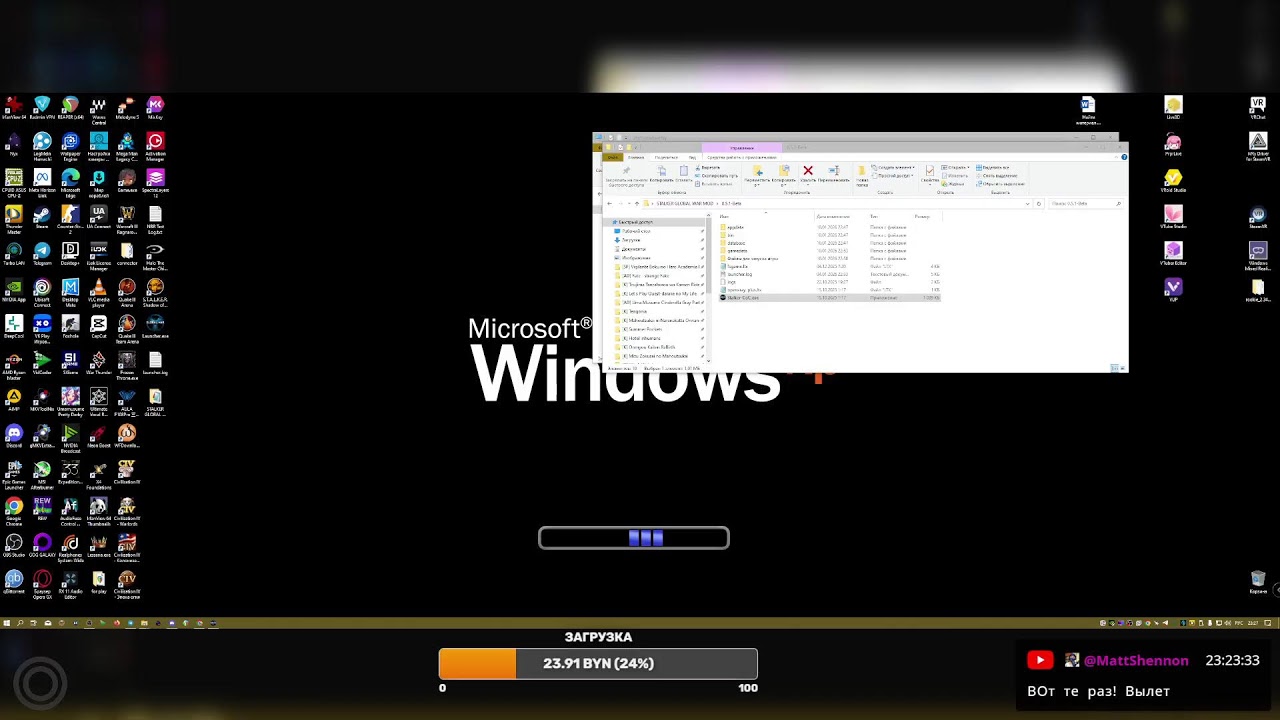Screen dimensions: 1280x720
Task: Launch the VLC media player shortcut
Action: (x=98, y=291)
